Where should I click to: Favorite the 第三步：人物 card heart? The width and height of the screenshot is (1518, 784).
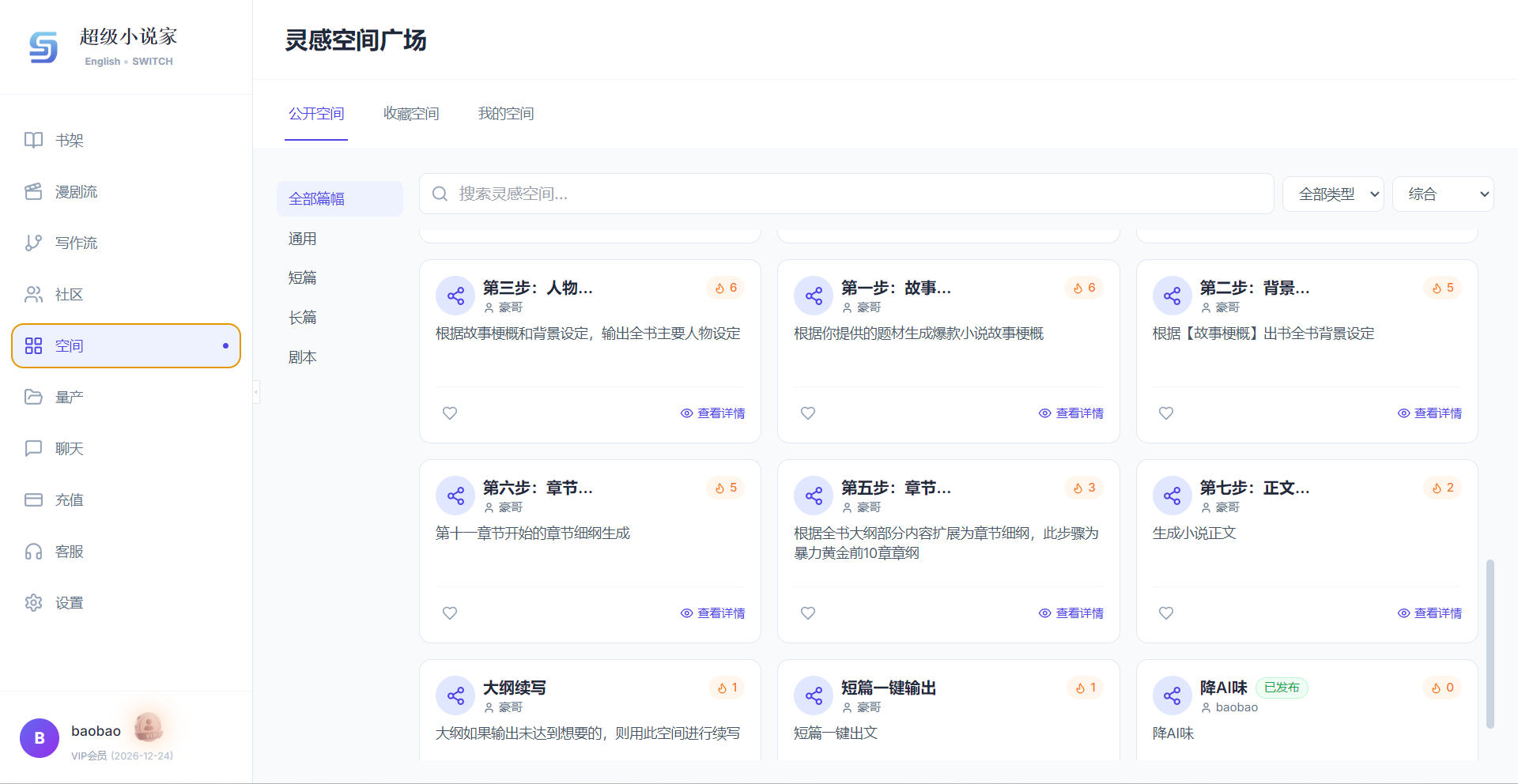(x=449, y=413)
